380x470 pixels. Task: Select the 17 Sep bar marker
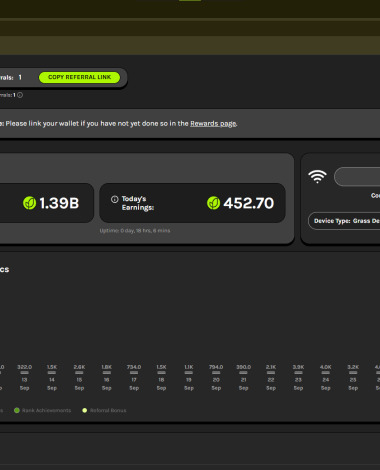(x=134, y=373)
